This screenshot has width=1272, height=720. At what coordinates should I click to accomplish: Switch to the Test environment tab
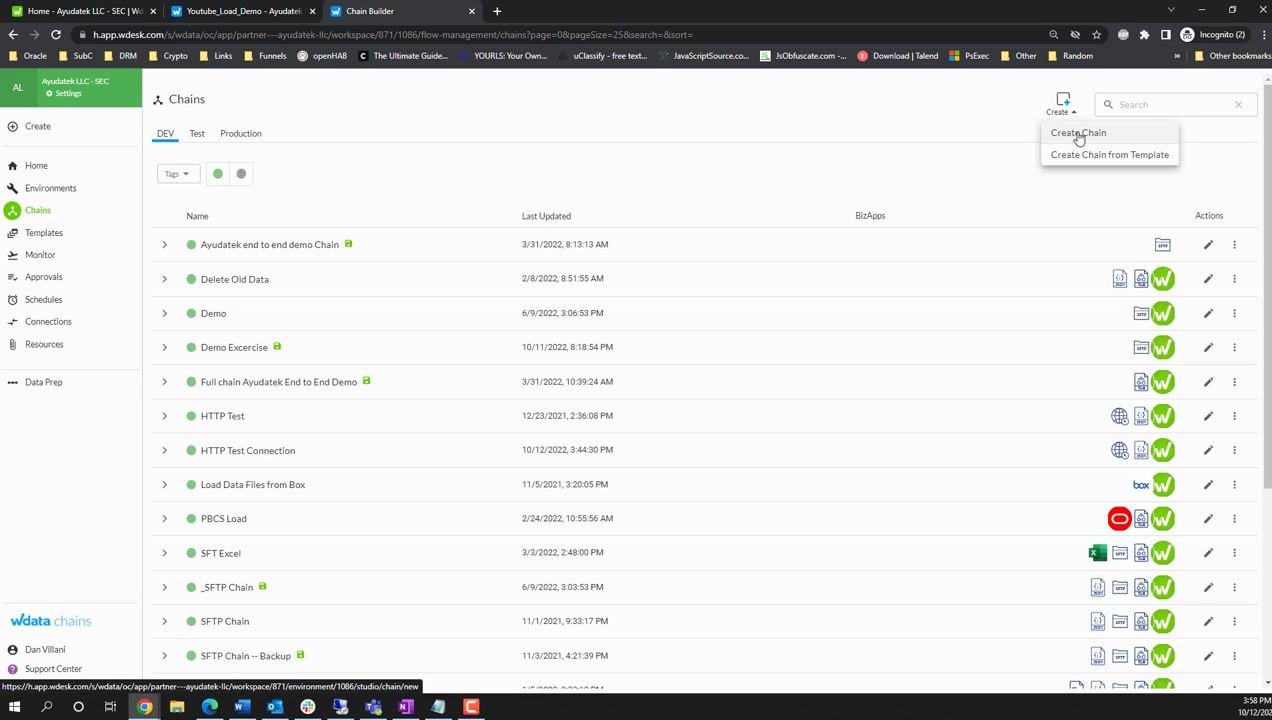pos(197,133)
